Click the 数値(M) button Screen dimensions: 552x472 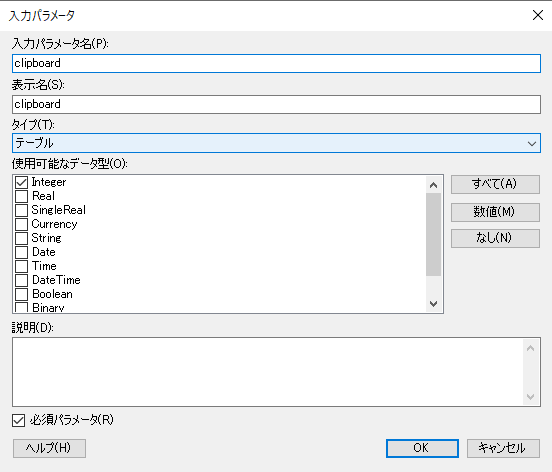tap(495, 212)
